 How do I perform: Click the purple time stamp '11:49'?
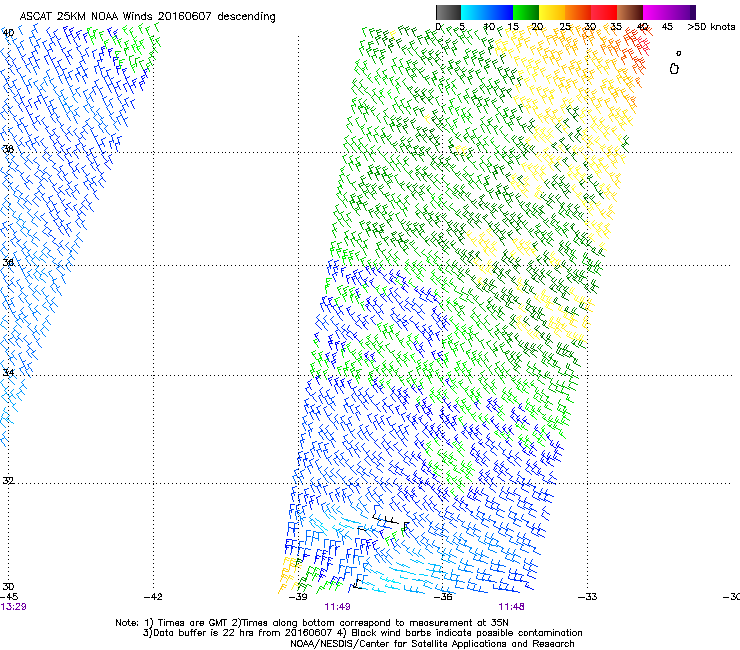[337, 607]
